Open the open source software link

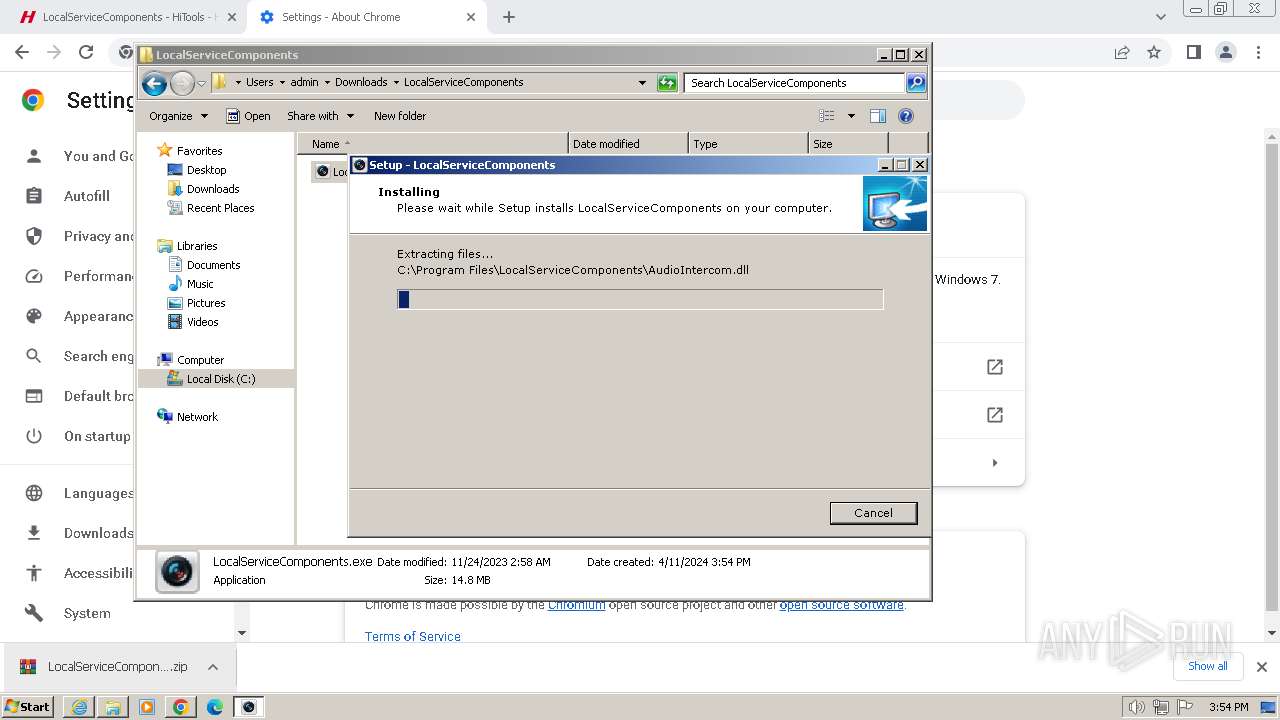[841, 605]
